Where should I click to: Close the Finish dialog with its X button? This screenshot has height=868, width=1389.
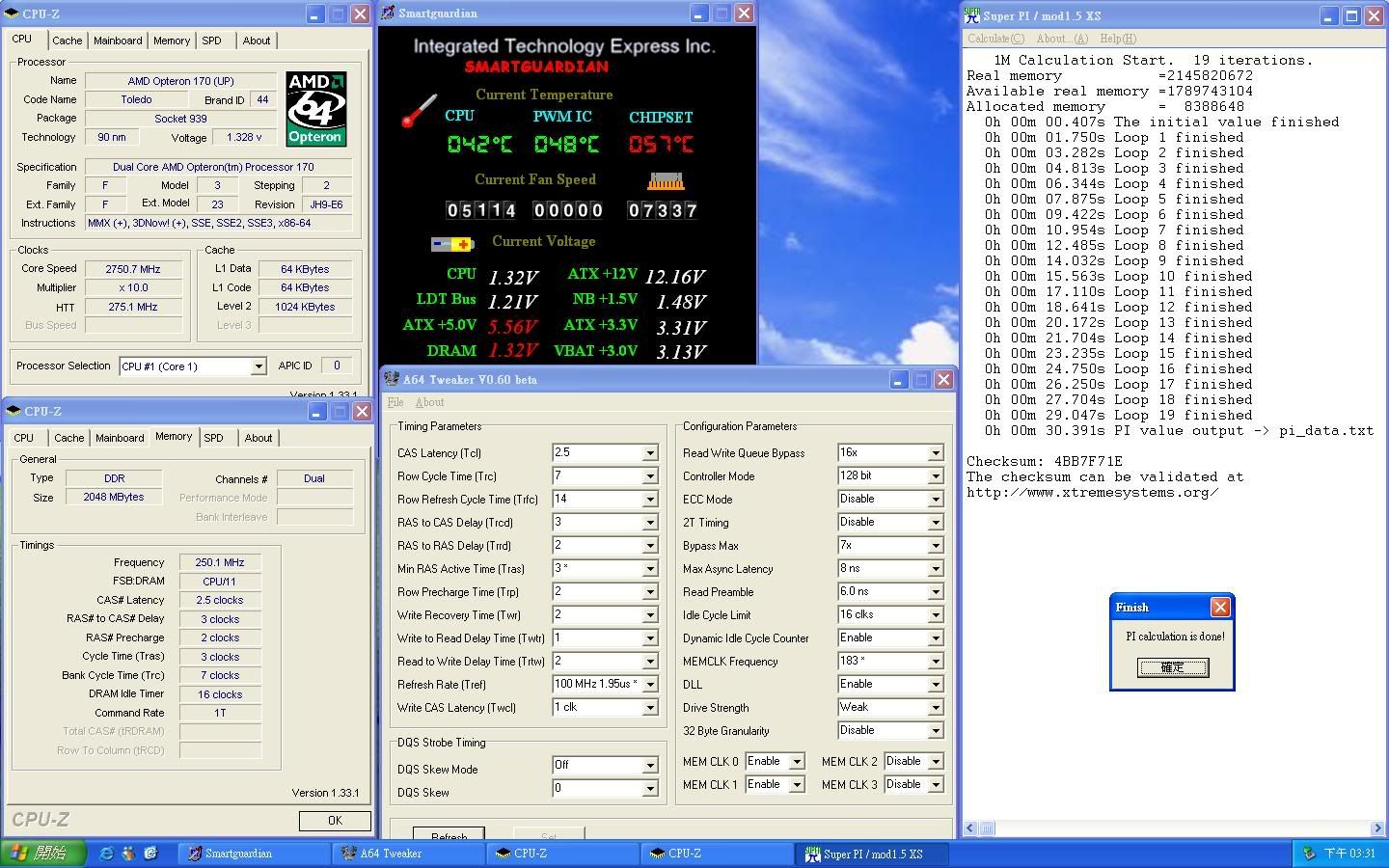pos(1220,607)
